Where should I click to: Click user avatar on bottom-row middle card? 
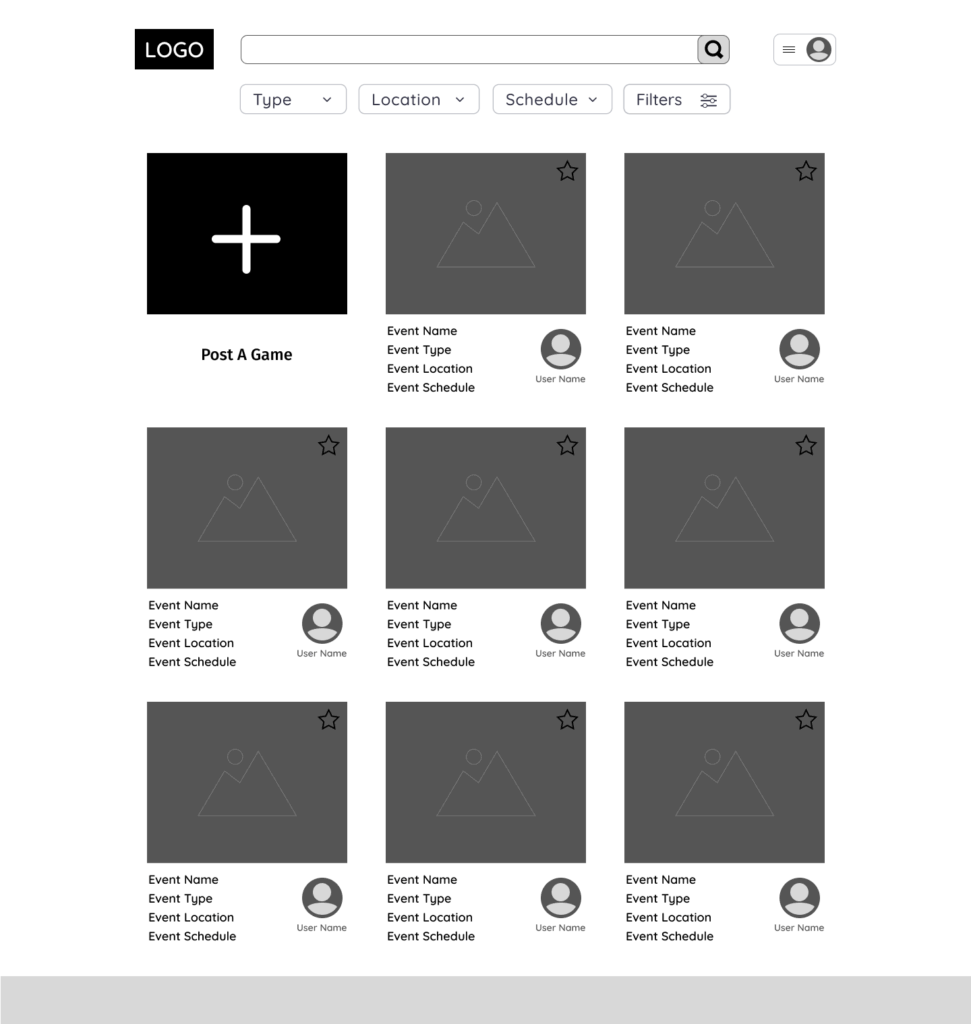pyautogui.click(x=561, y=898)
